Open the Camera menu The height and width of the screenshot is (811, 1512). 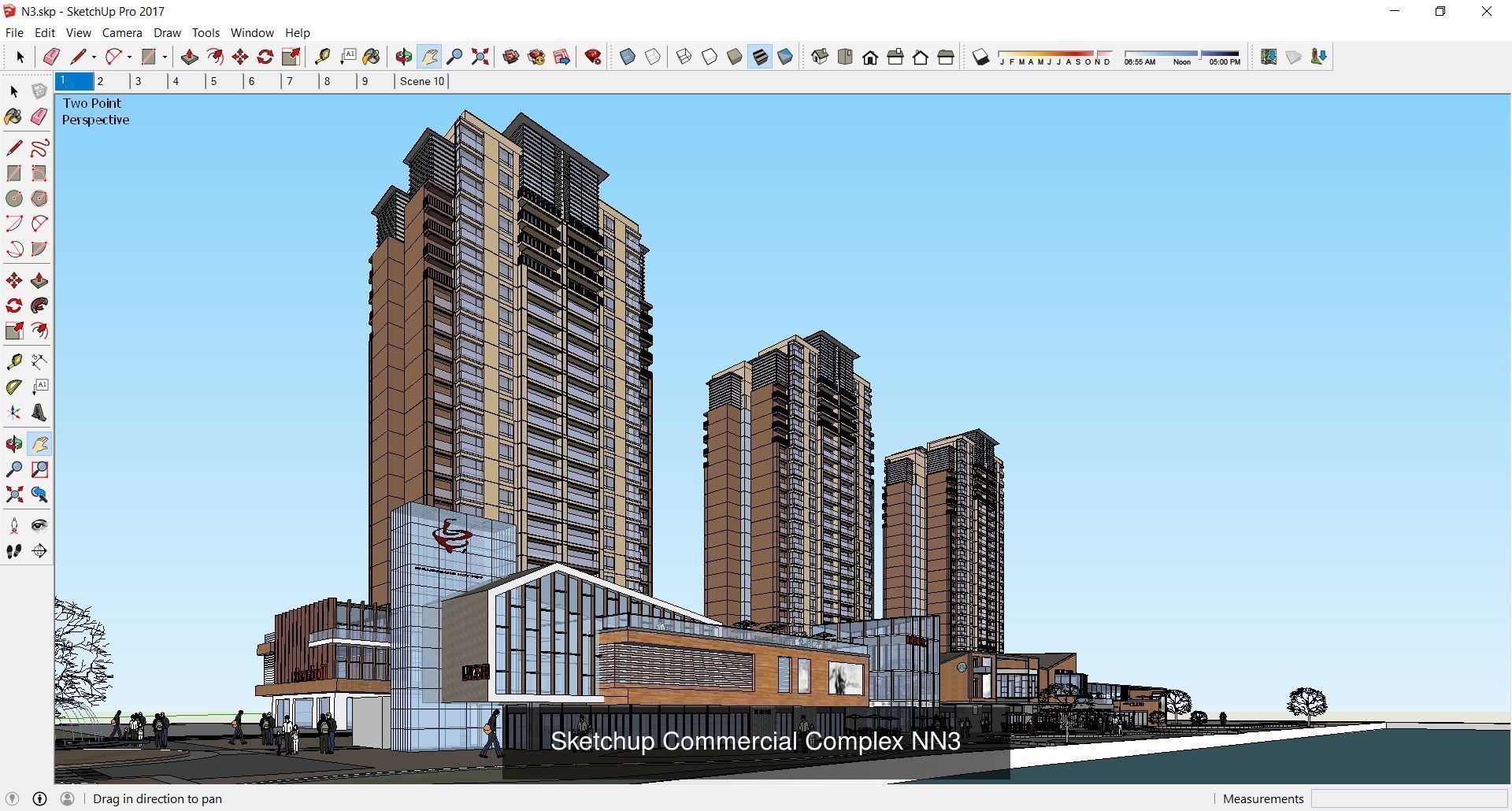click(x=122, y=32)
